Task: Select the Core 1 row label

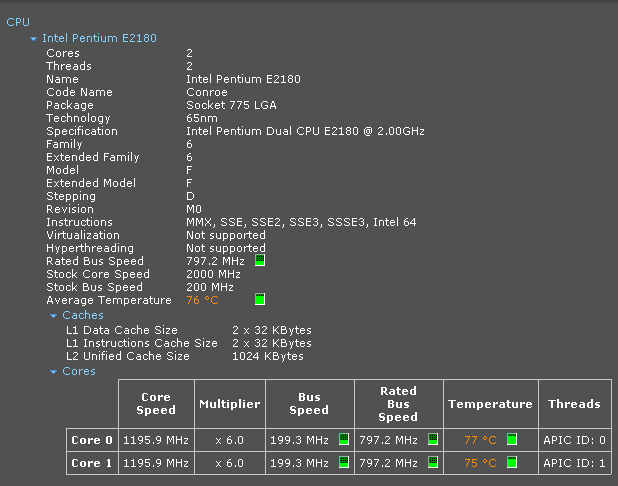Action: 92,463
